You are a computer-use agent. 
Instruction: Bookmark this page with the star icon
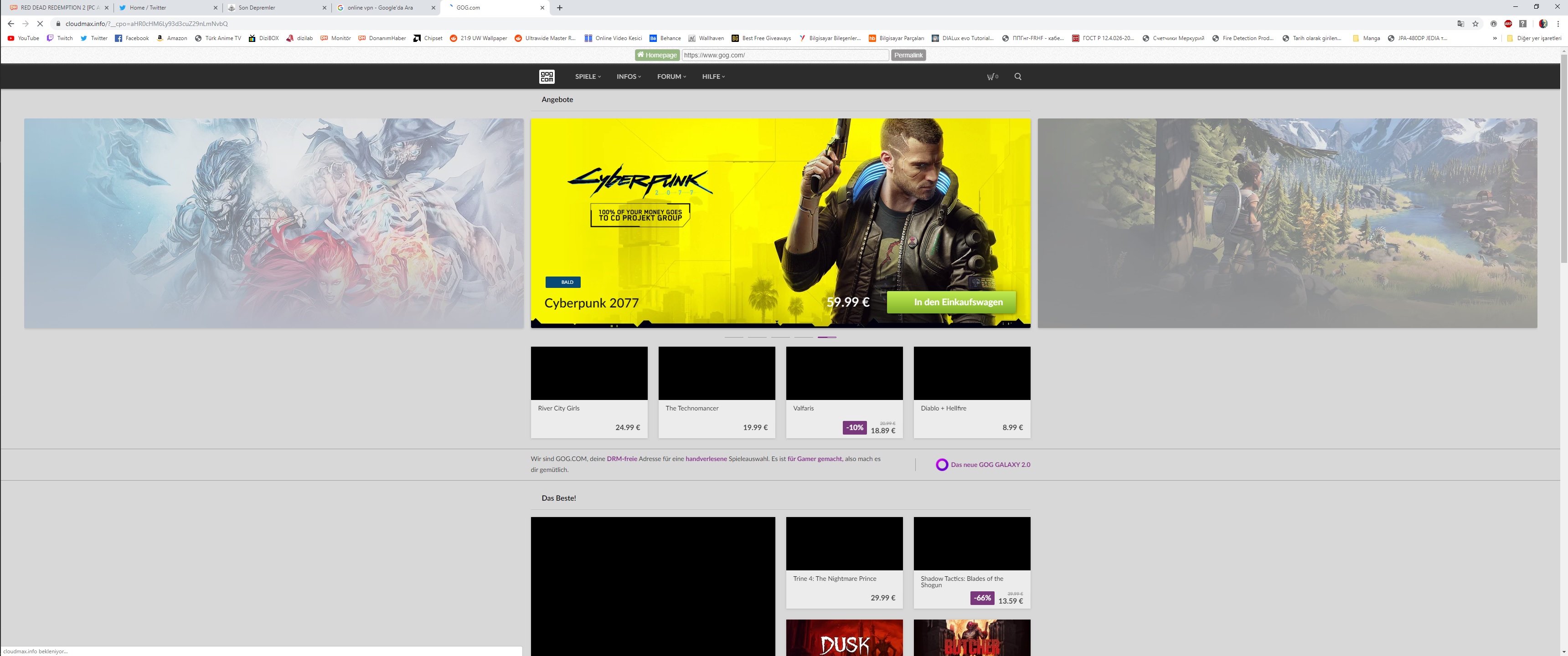(1475, 24)
